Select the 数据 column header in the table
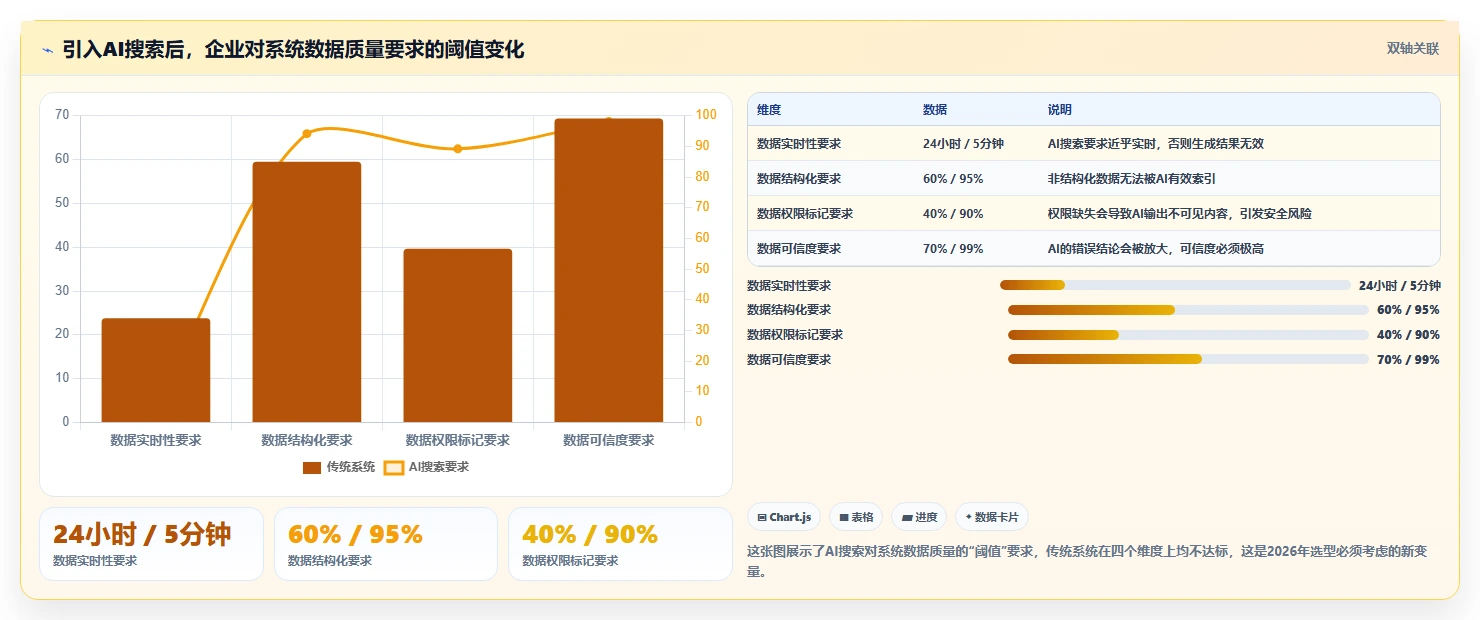1480x620 pixels. click(x=935, y=110)
